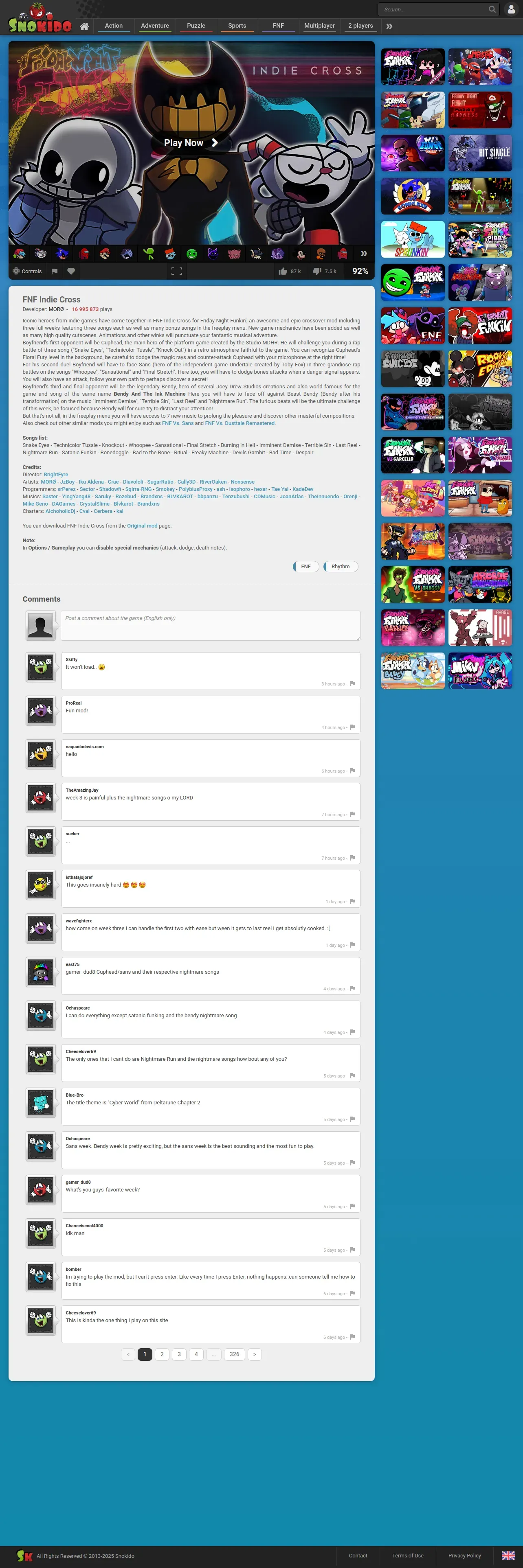Viewport: 523px width, 1568px height.
Task: Open the BrightFyre director link
Action: (56, 475)
